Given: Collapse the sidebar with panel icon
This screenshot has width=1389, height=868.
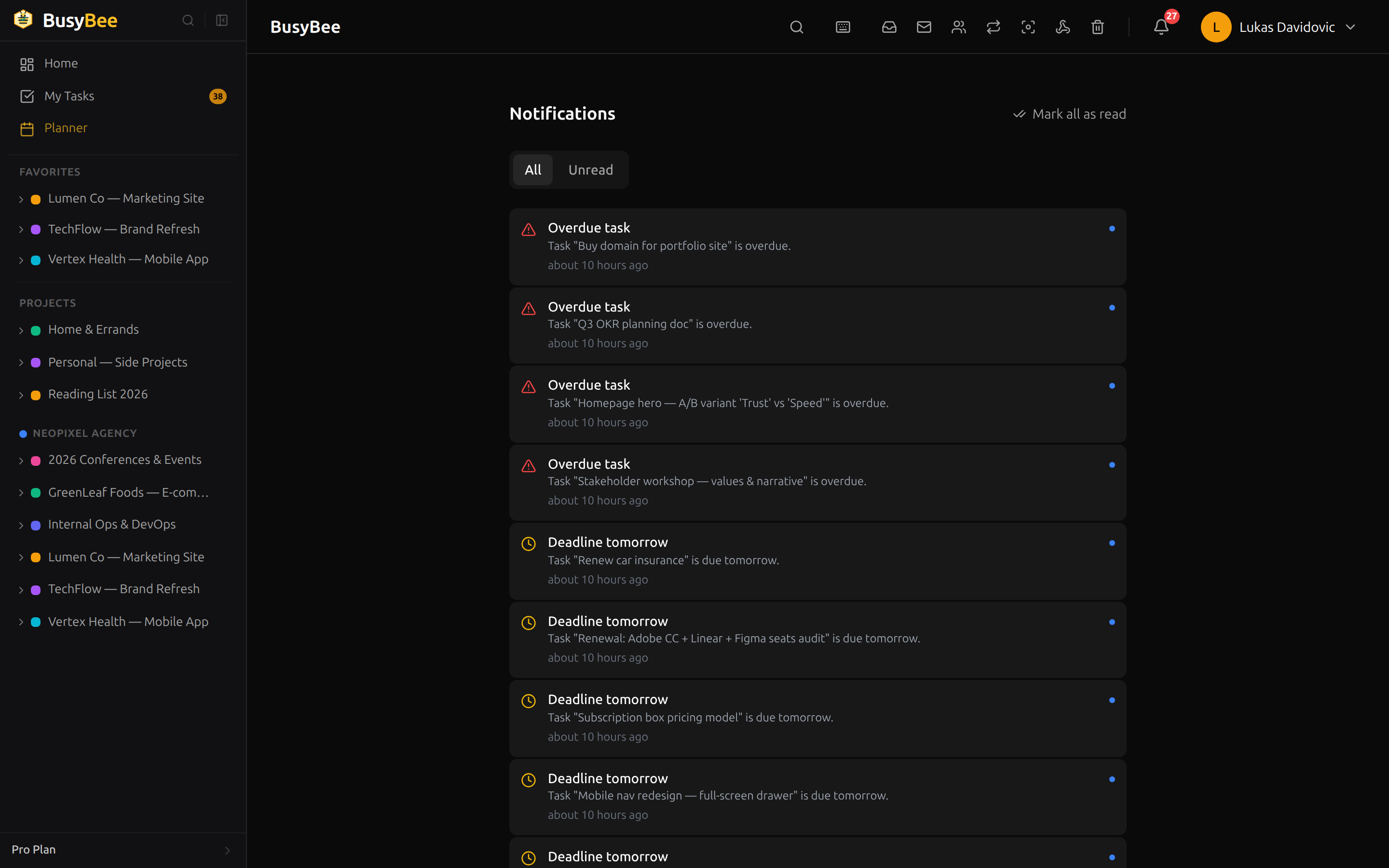Looking at the screenshot, I should [221, 21].
